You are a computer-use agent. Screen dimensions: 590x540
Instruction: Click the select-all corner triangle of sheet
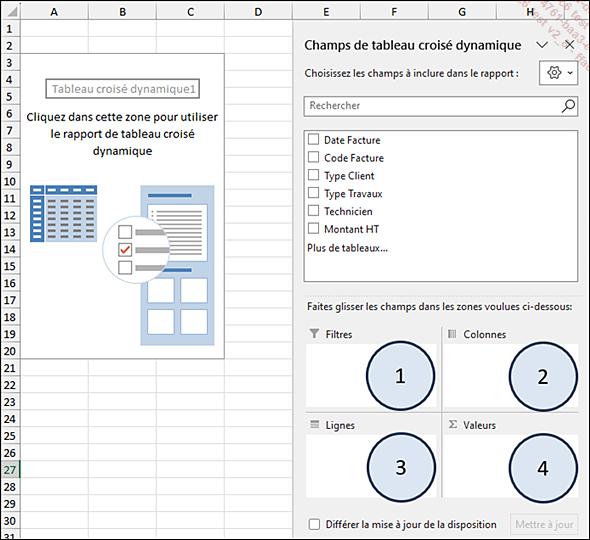[11, 12]
